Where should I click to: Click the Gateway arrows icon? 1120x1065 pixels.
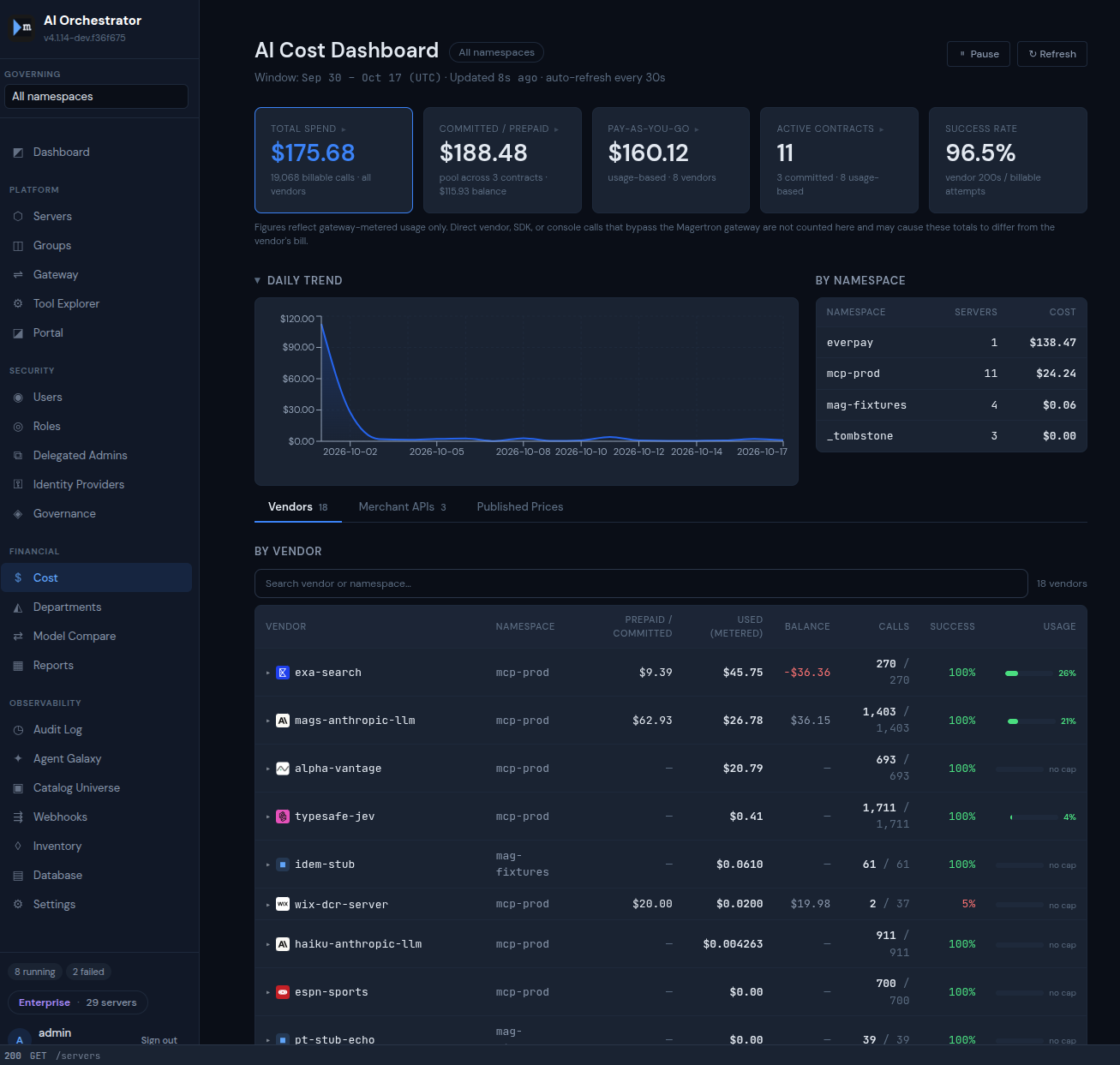click(18, 275)
